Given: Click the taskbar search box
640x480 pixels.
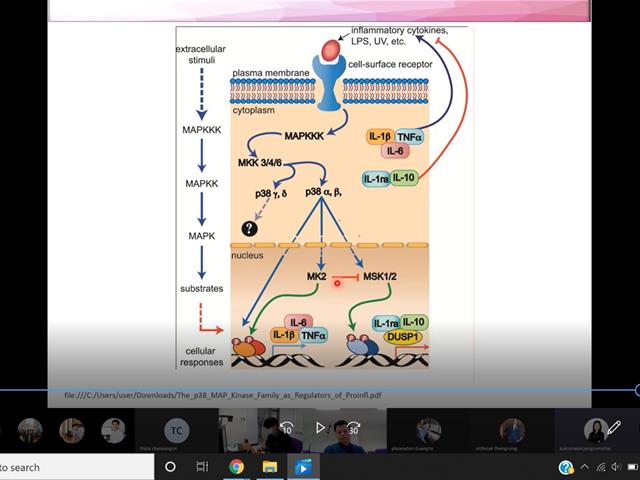Looking at the screenshot, I should pyautogui.click(x=77, y=467).
